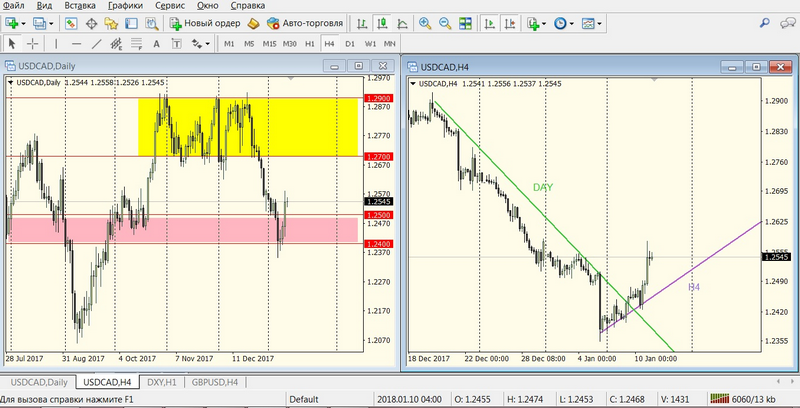
Task: Tile chart windows with the grid icon
Action: 465,23
